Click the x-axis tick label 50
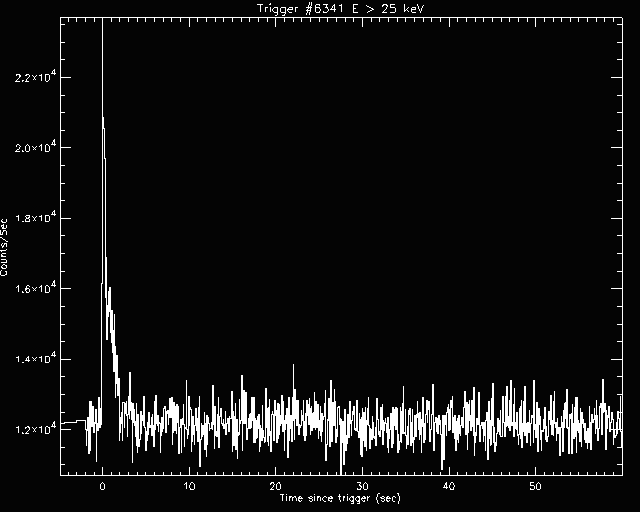The image size is (640, 512). (536, 486)
